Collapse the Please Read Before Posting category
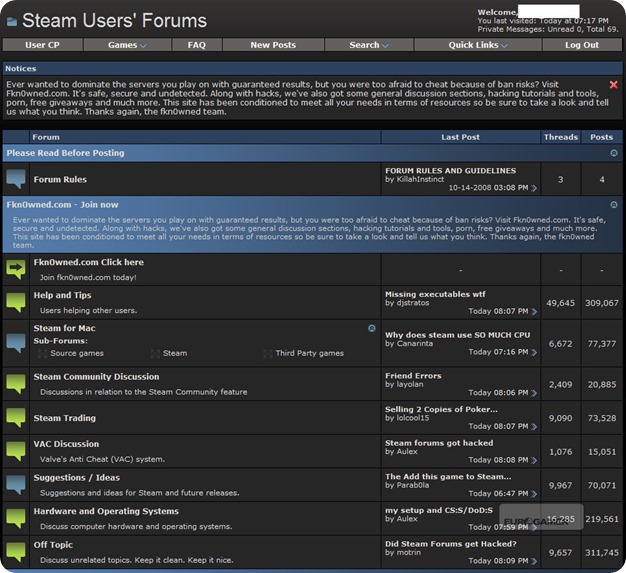Image resolution: width=626 pixels, height=573 pixels. tap(613, 153)
